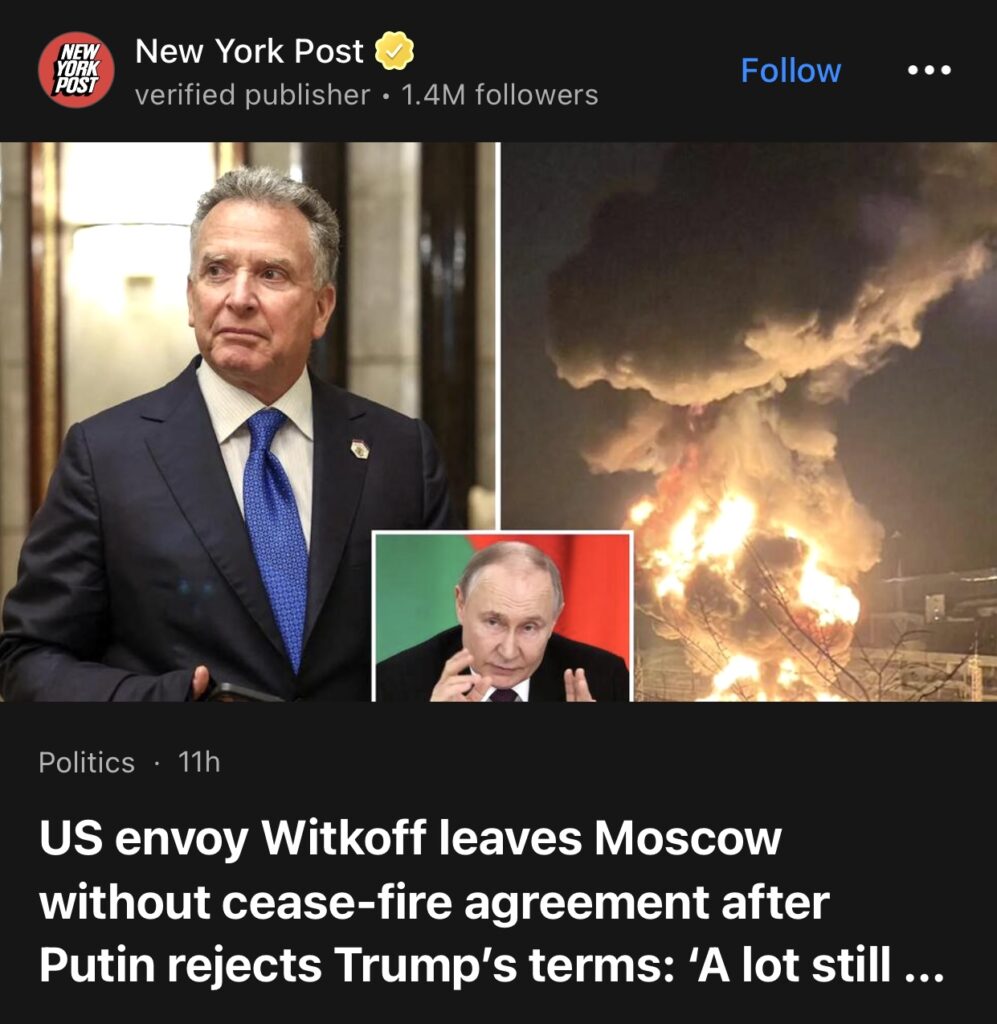Open the nighttime explosion fireball photo
The height and width of the screenshot is (1024, 997).
[x=749, y=421]
